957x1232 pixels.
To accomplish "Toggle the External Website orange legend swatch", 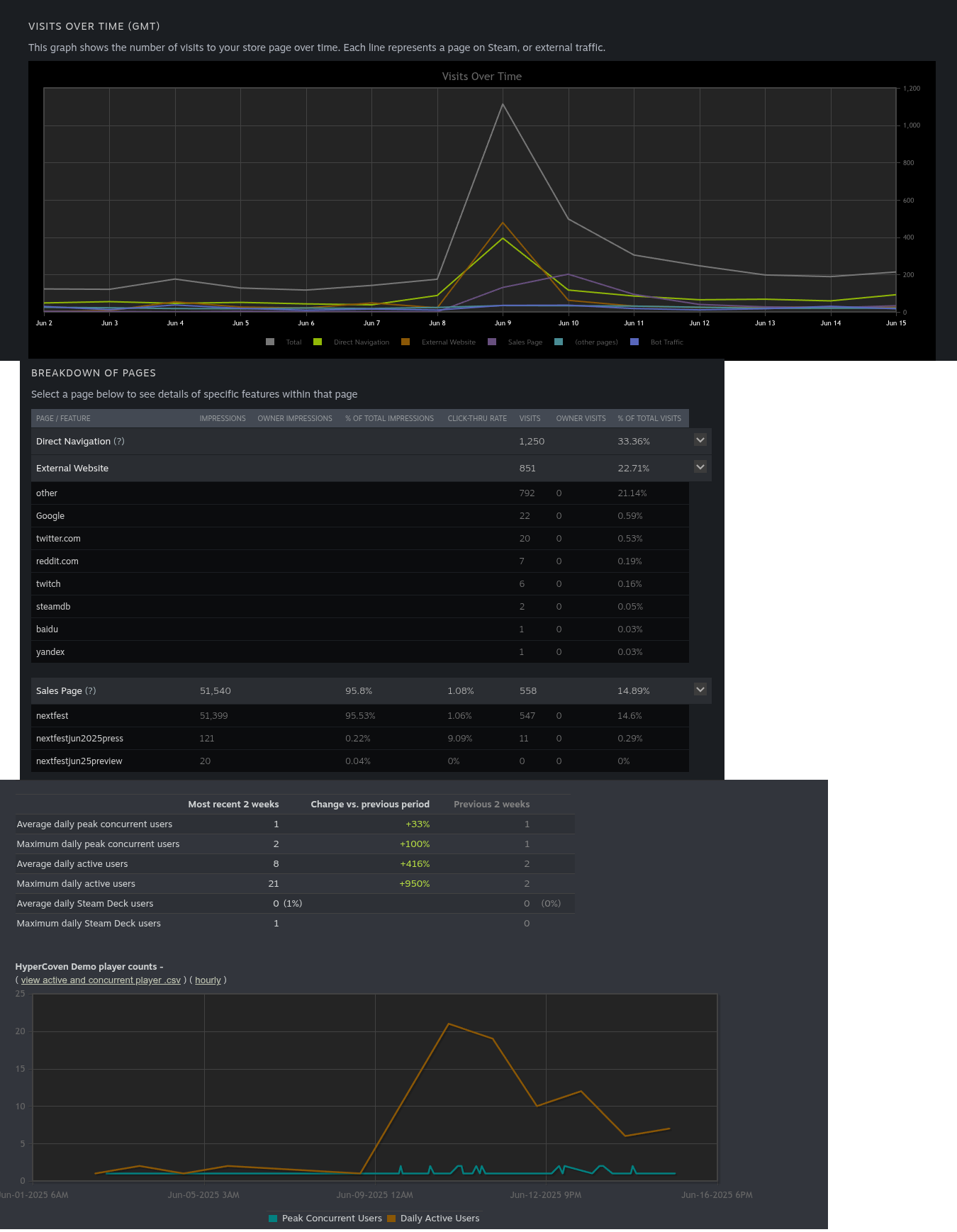I will point(405,342).
